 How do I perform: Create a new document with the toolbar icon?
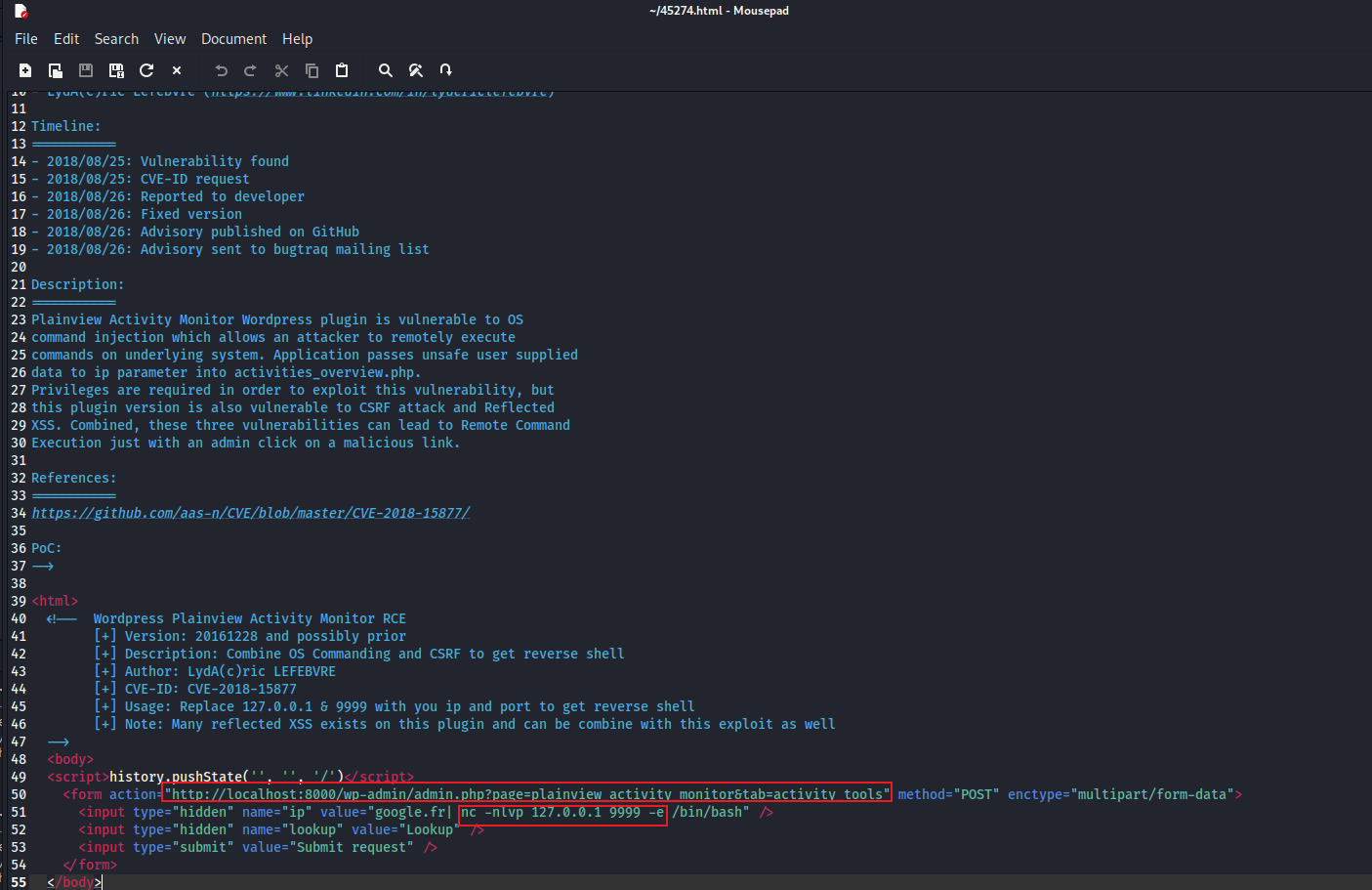tap(25, 70)
